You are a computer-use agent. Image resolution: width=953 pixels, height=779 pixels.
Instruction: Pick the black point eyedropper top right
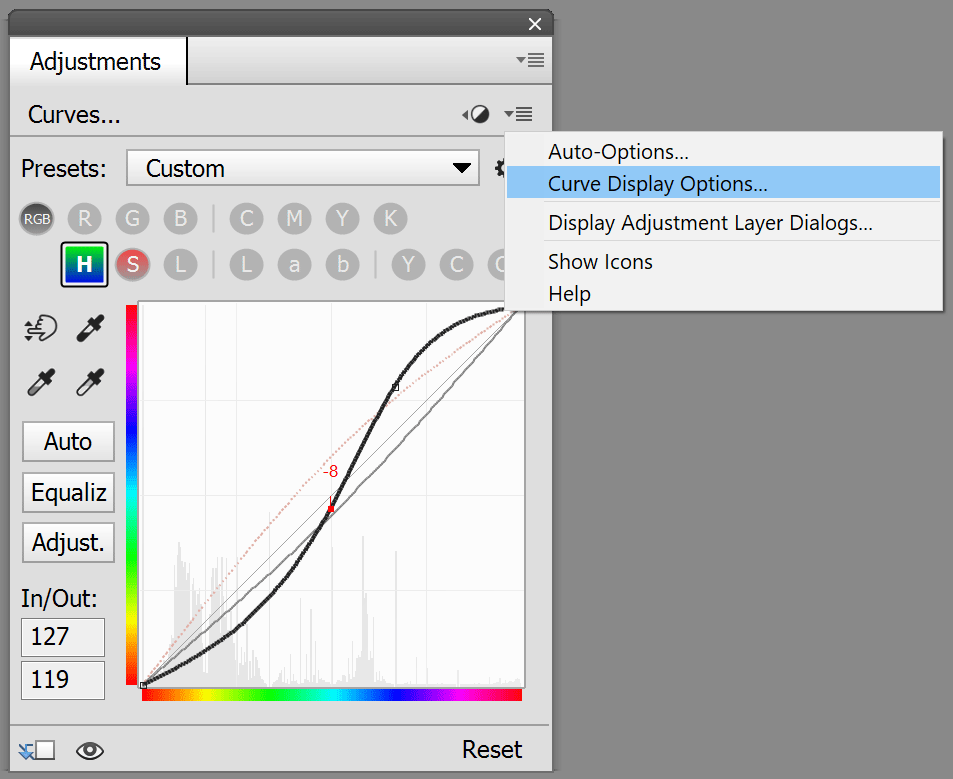[92, 328]
